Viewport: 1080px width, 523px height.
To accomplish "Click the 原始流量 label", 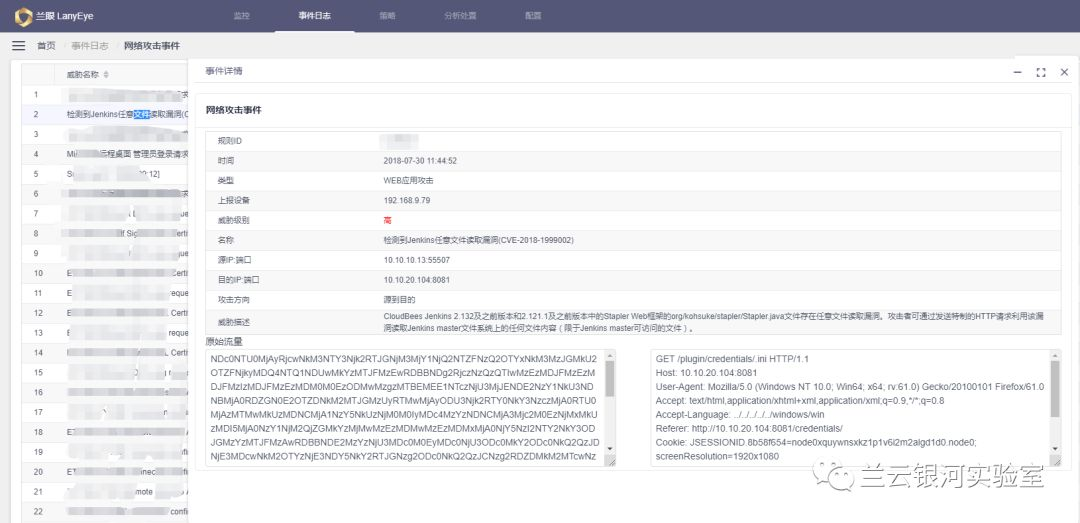I will click(224, 342).
